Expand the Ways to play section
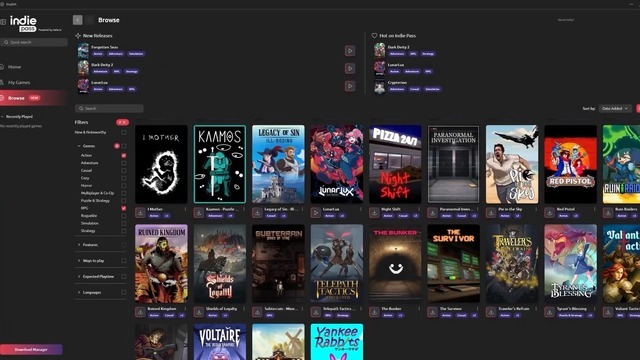The width and height of the screenshot is (640, 360). [79, 261]
